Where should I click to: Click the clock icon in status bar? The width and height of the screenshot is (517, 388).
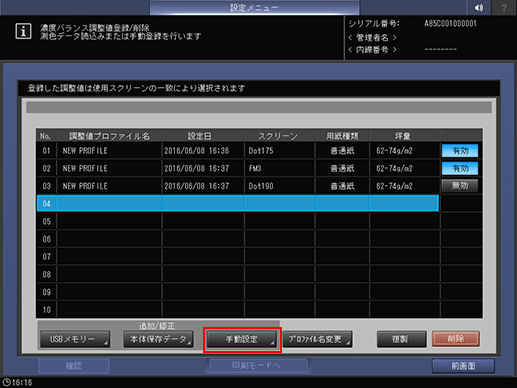(x=6, y=382)
